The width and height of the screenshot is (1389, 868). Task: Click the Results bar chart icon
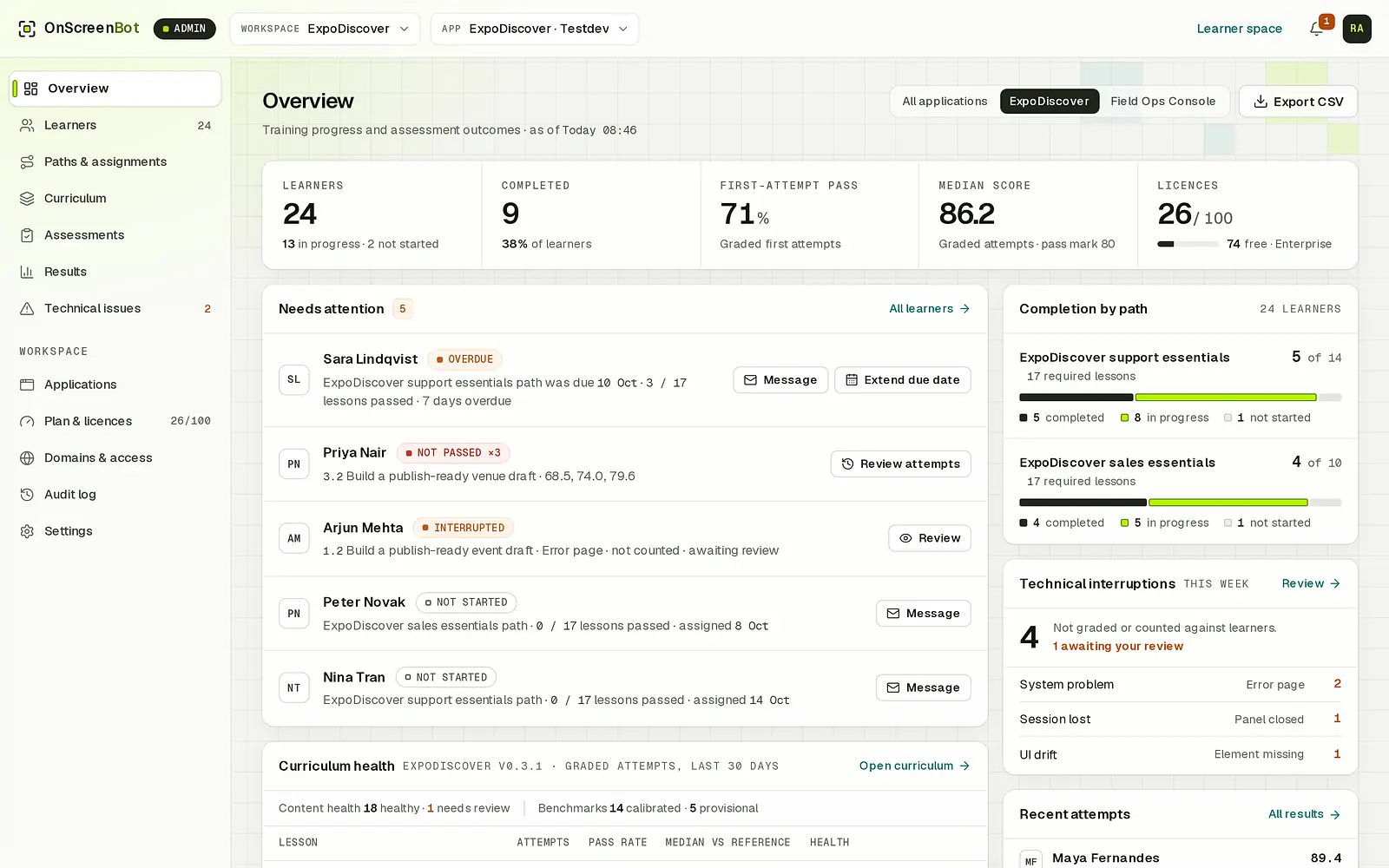click(x=28, y=272)
